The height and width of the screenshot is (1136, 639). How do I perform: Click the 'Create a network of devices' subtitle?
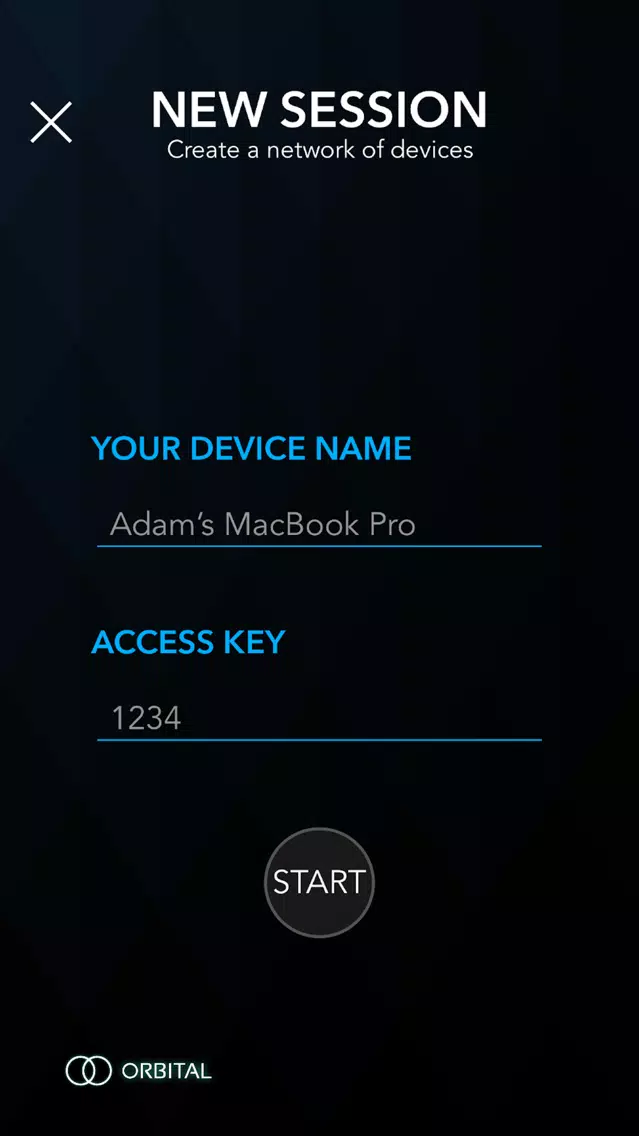click(320, 150)
